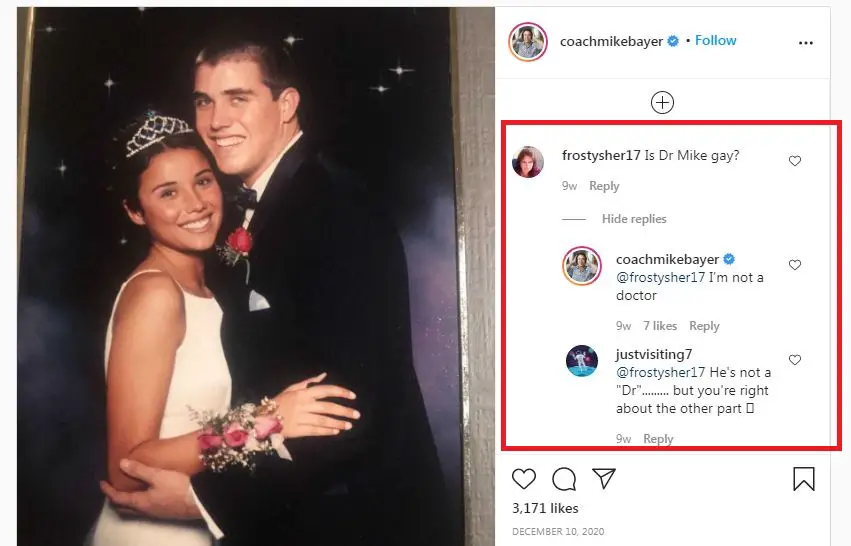Open the comment bubble icon
Screen dimensions: 851x546
[x=564, y=479]
